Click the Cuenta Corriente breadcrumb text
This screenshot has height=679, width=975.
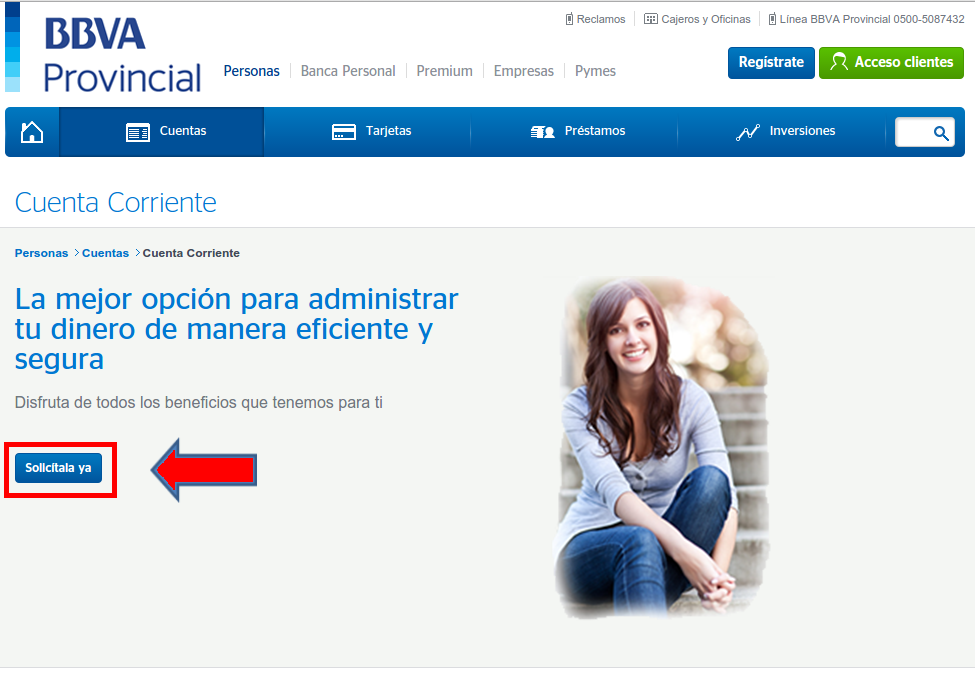[x=191, y=253]
